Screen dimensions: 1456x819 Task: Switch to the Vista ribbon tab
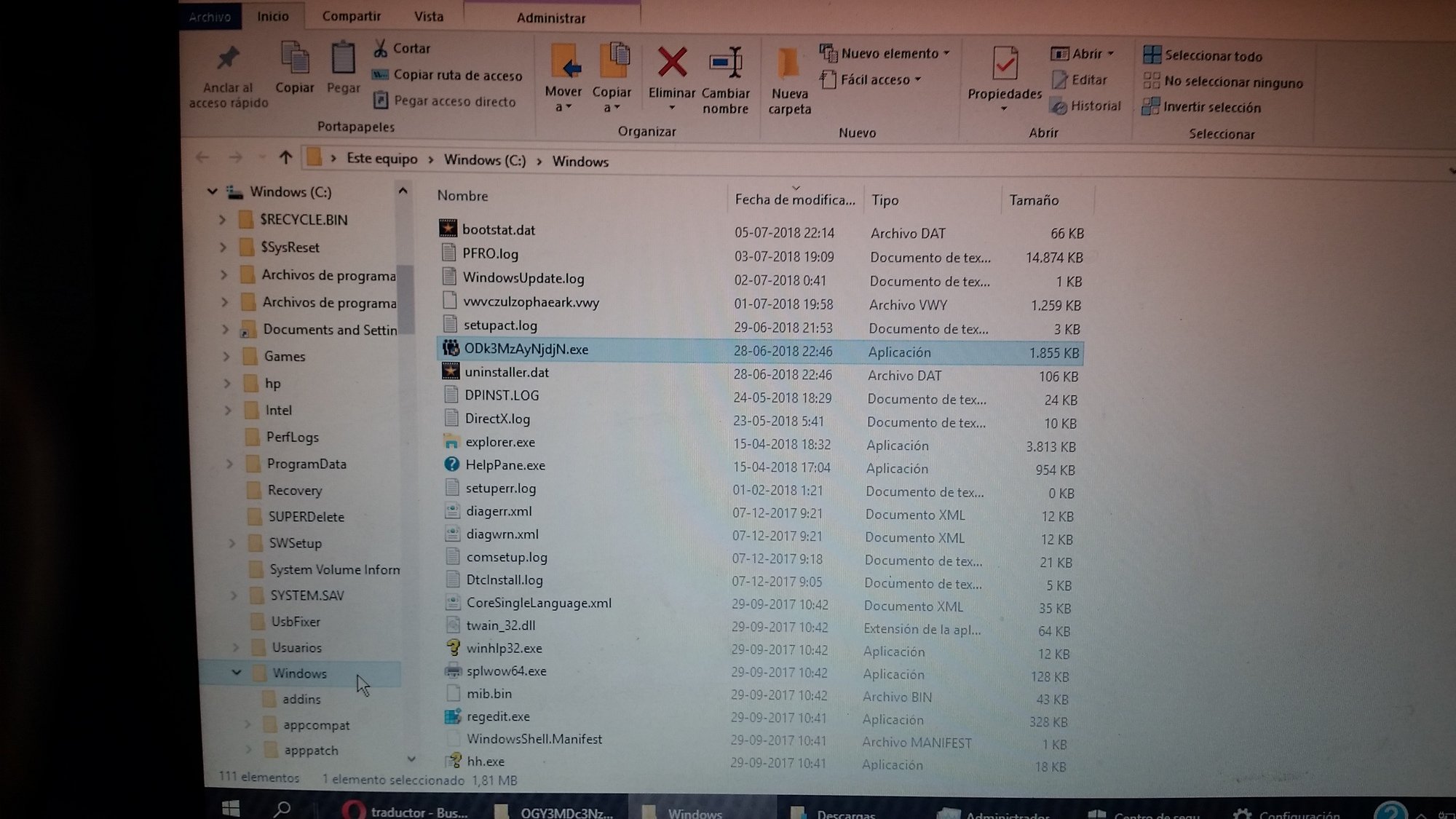[429, 16]
